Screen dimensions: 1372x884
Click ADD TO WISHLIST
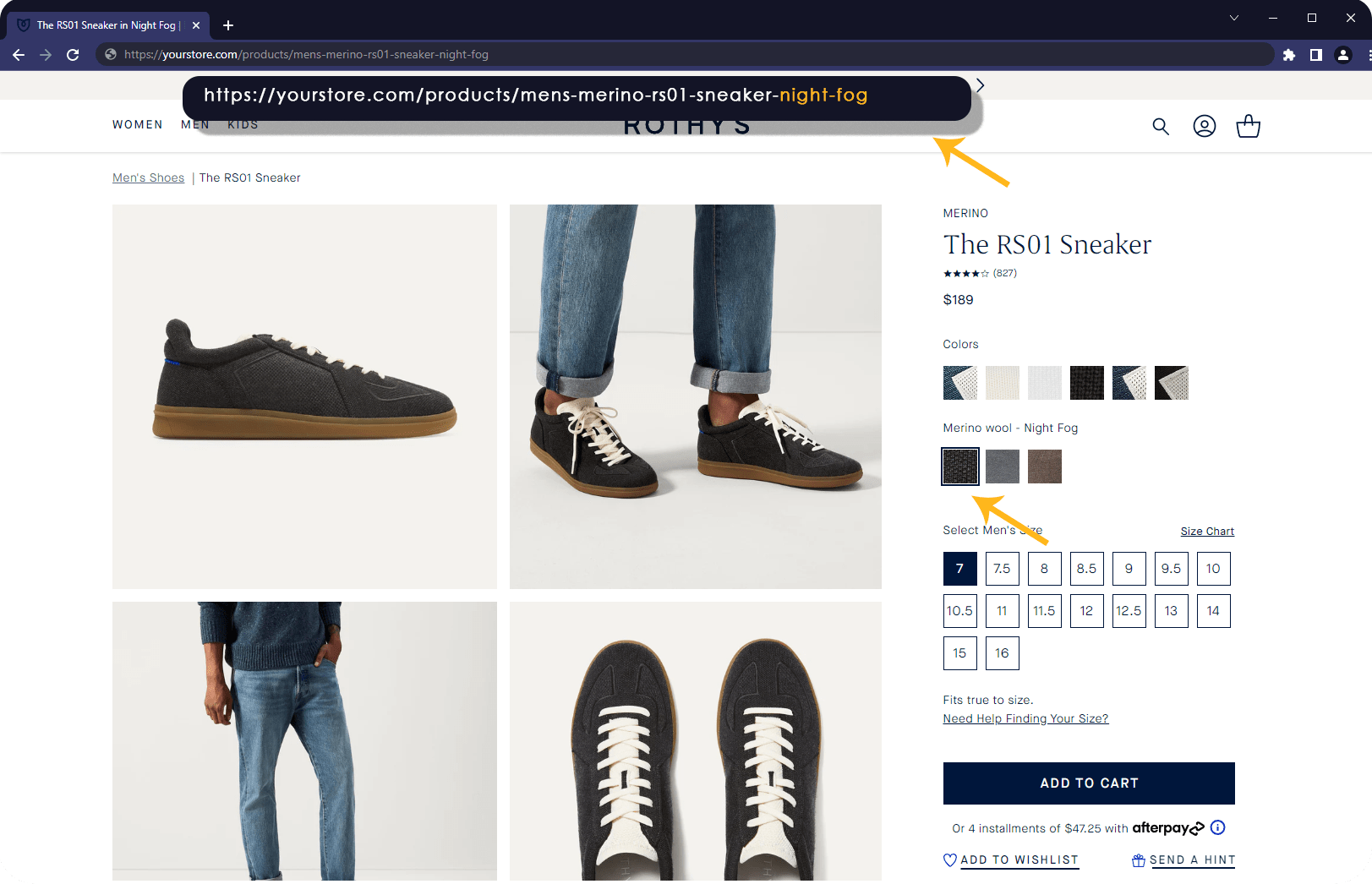pos(1011,859)
